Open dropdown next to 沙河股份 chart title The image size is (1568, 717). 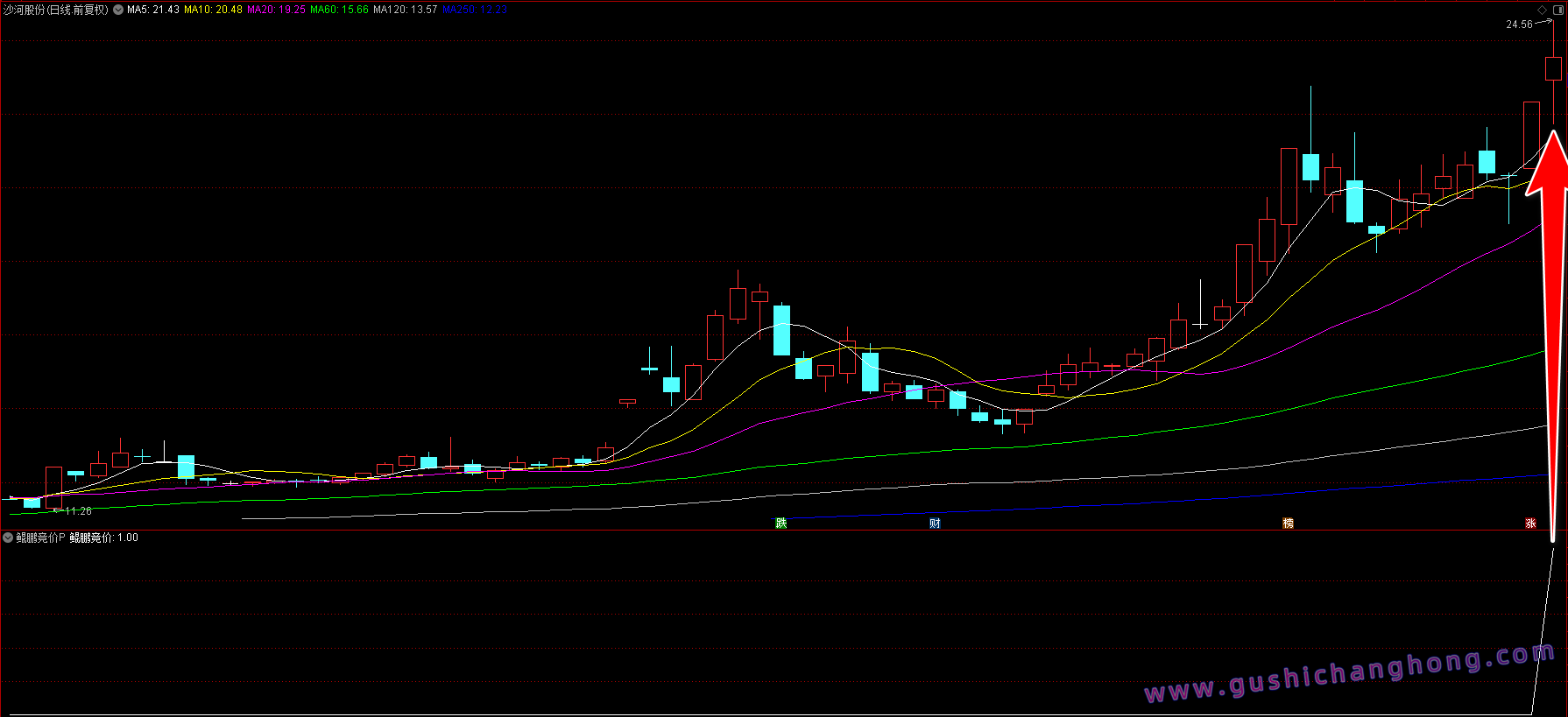(118, 10)
